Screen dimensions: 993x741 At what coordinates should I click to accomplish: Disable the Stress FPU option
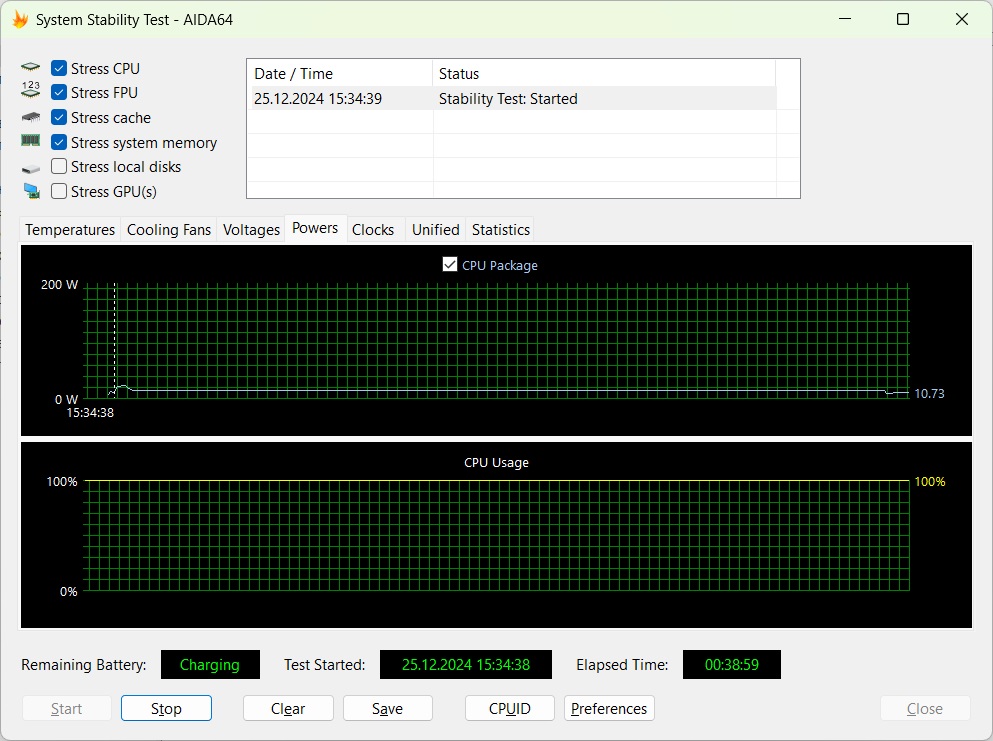[x=59, y=92]
